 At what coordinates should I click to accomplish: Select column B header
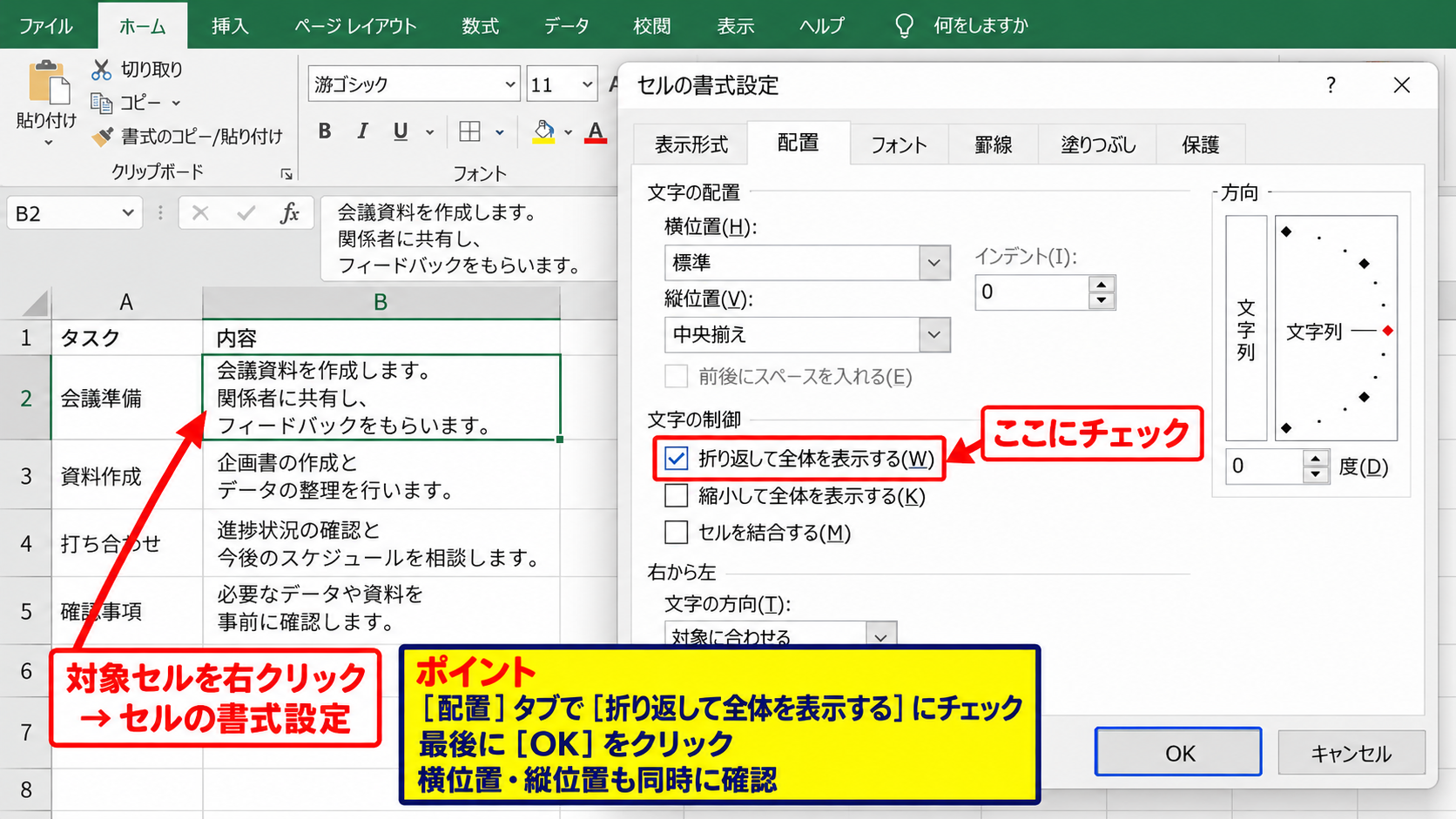381,303
